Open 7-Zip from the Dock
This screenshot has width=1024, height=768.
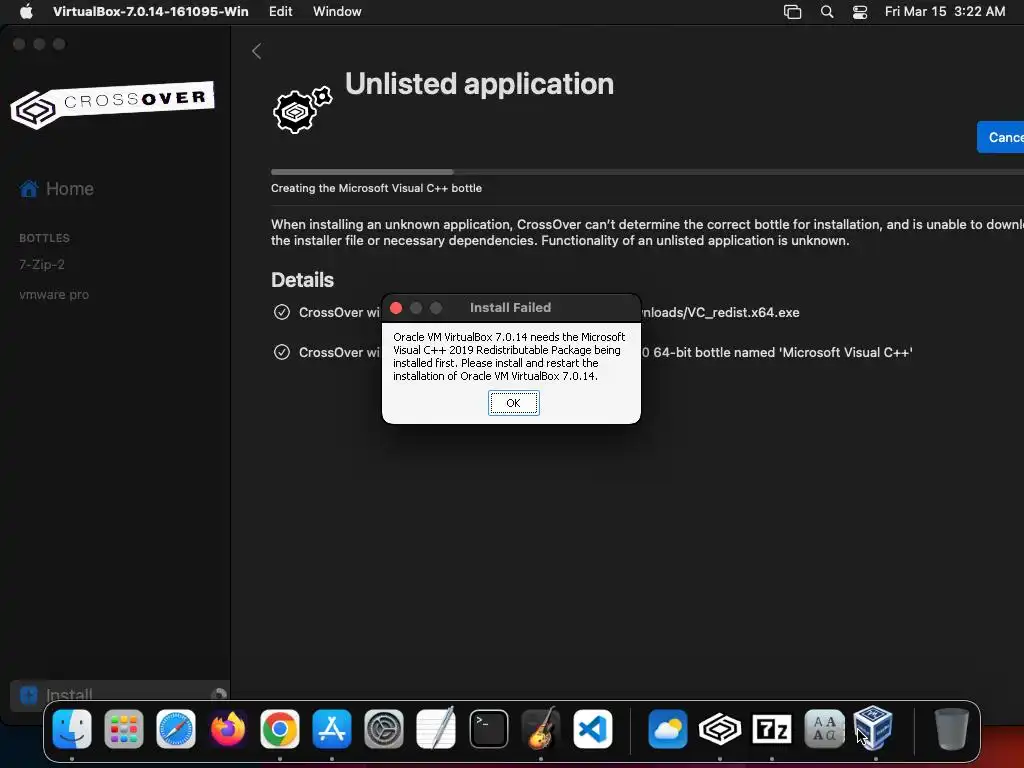tap(772, 729)
